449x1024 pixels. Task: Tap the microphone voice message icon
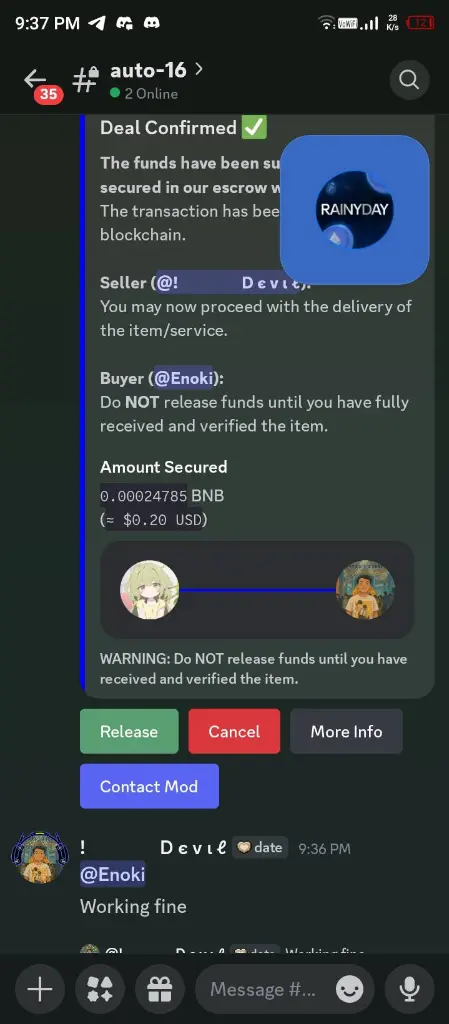coord(409,989)
